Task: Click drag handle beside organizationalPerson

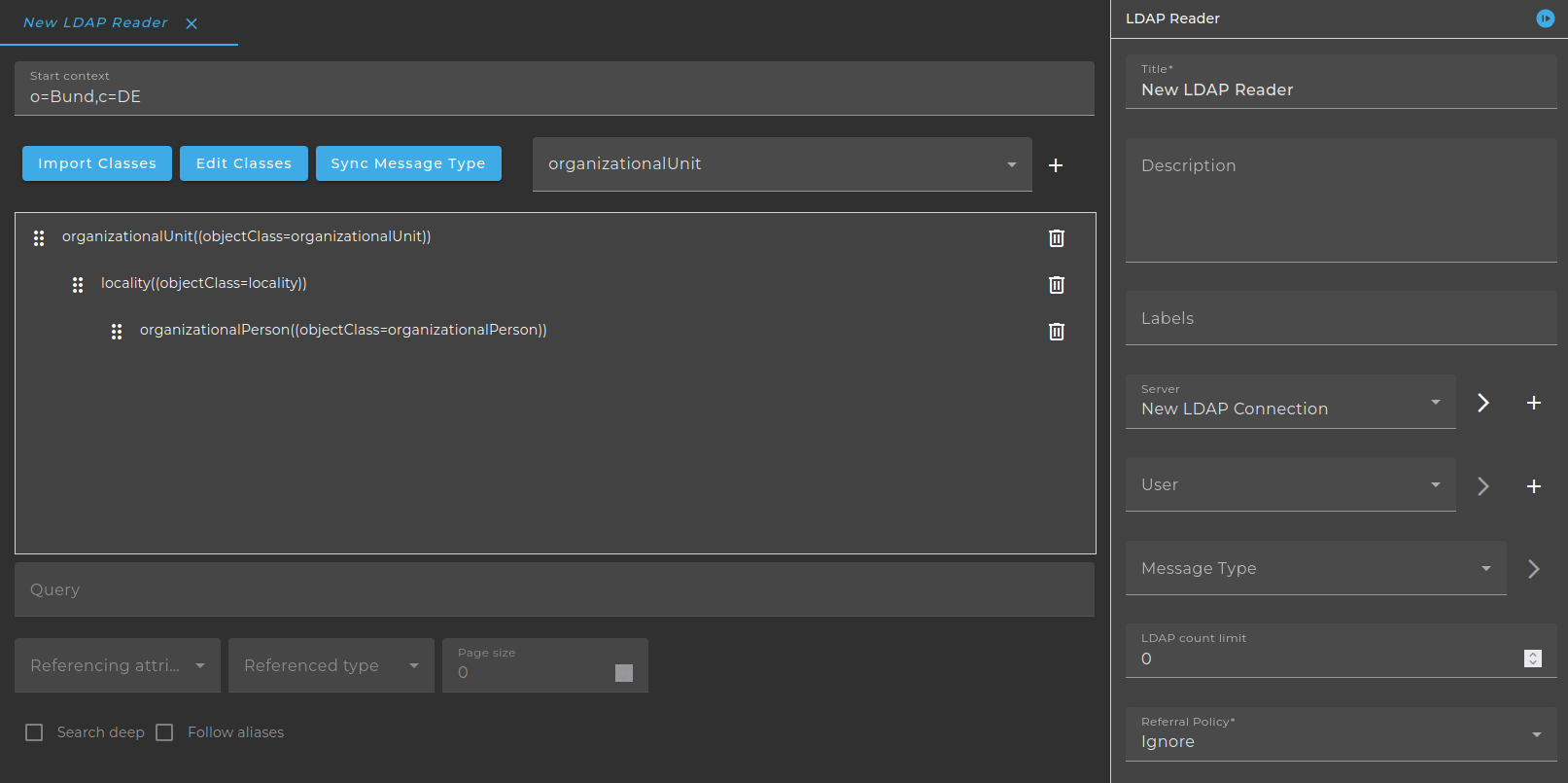Action: pyautogui.click(x=117, y=332)
